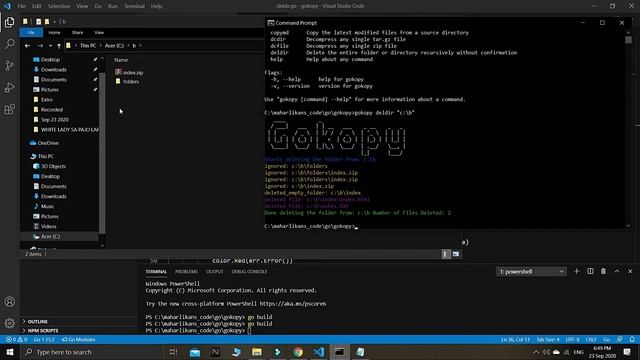Open File Explorer on the taskbar

tap(257, 352)
